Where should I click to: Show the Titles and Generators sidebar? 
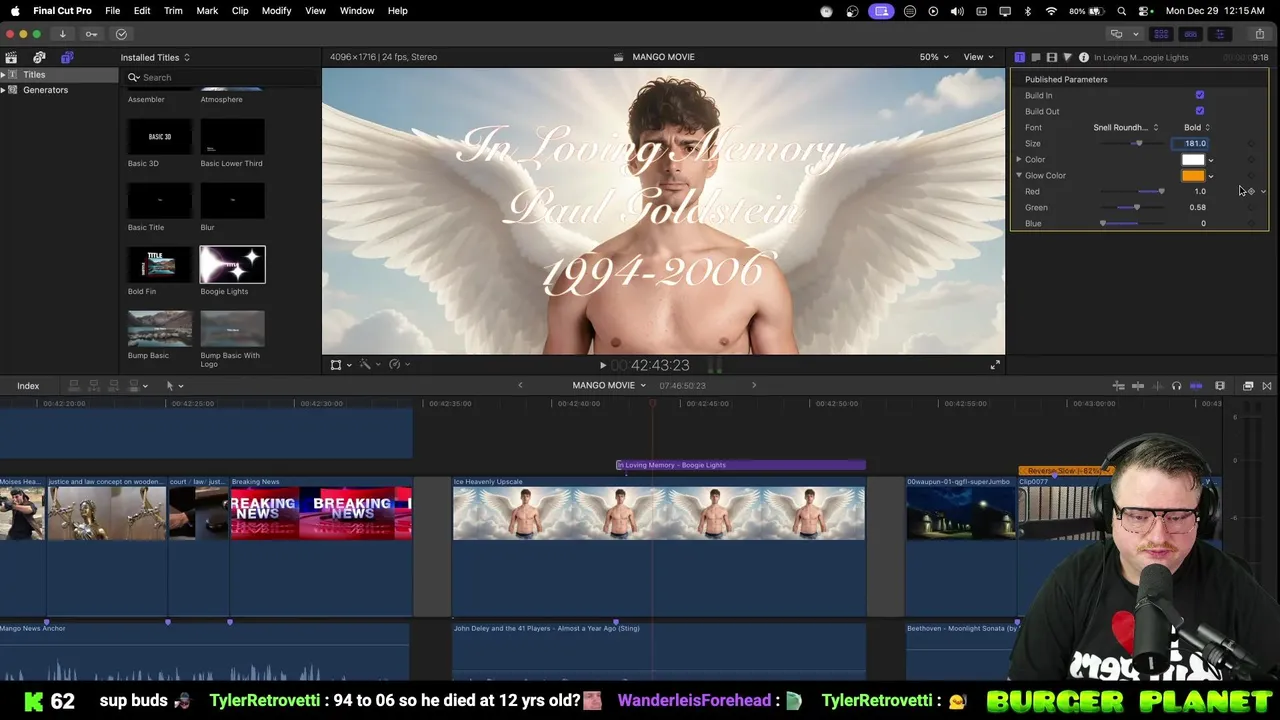click(x=67, y=57)
